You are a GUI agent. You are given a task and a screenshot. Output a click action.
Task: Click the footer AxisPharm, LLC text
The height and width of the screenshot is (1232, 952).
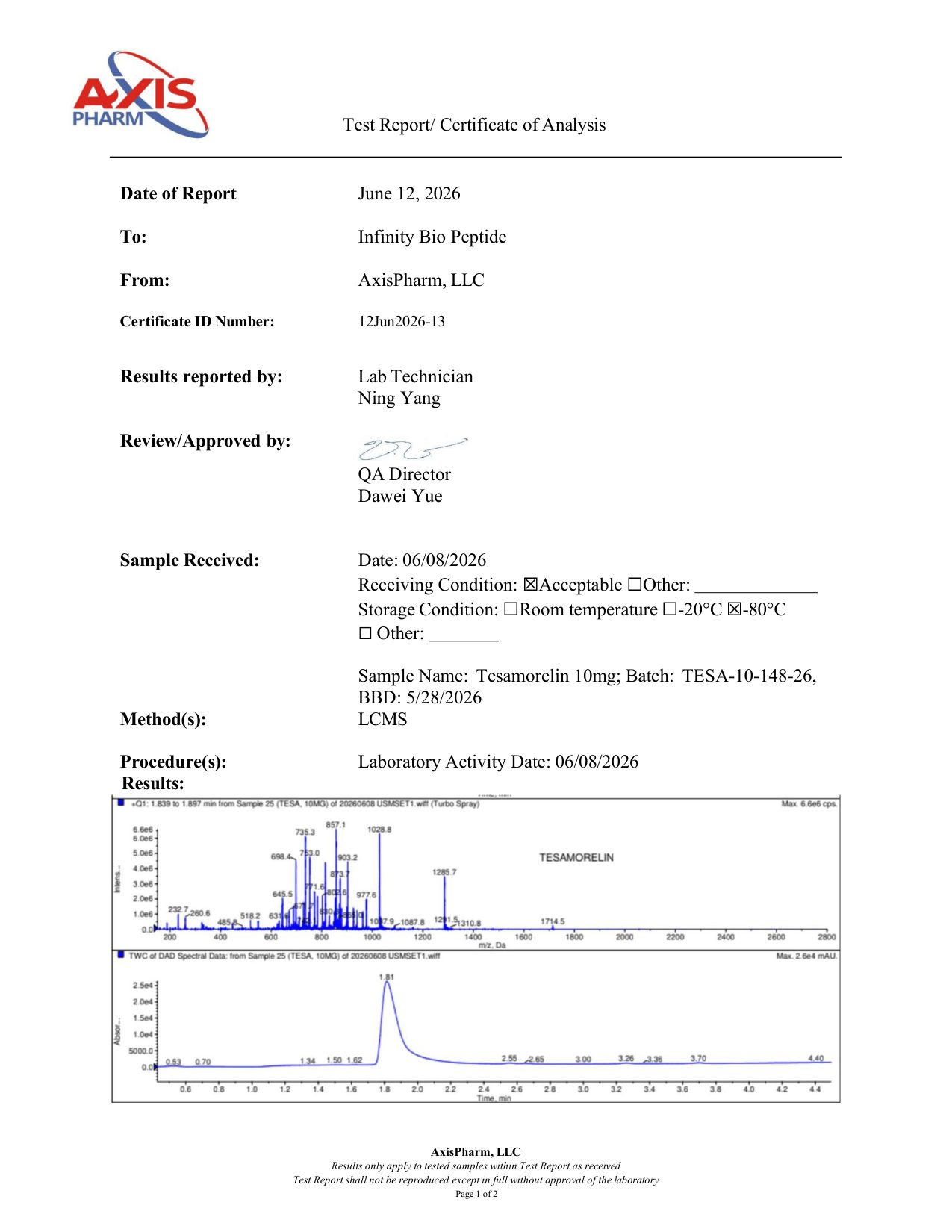(476, 1151)
